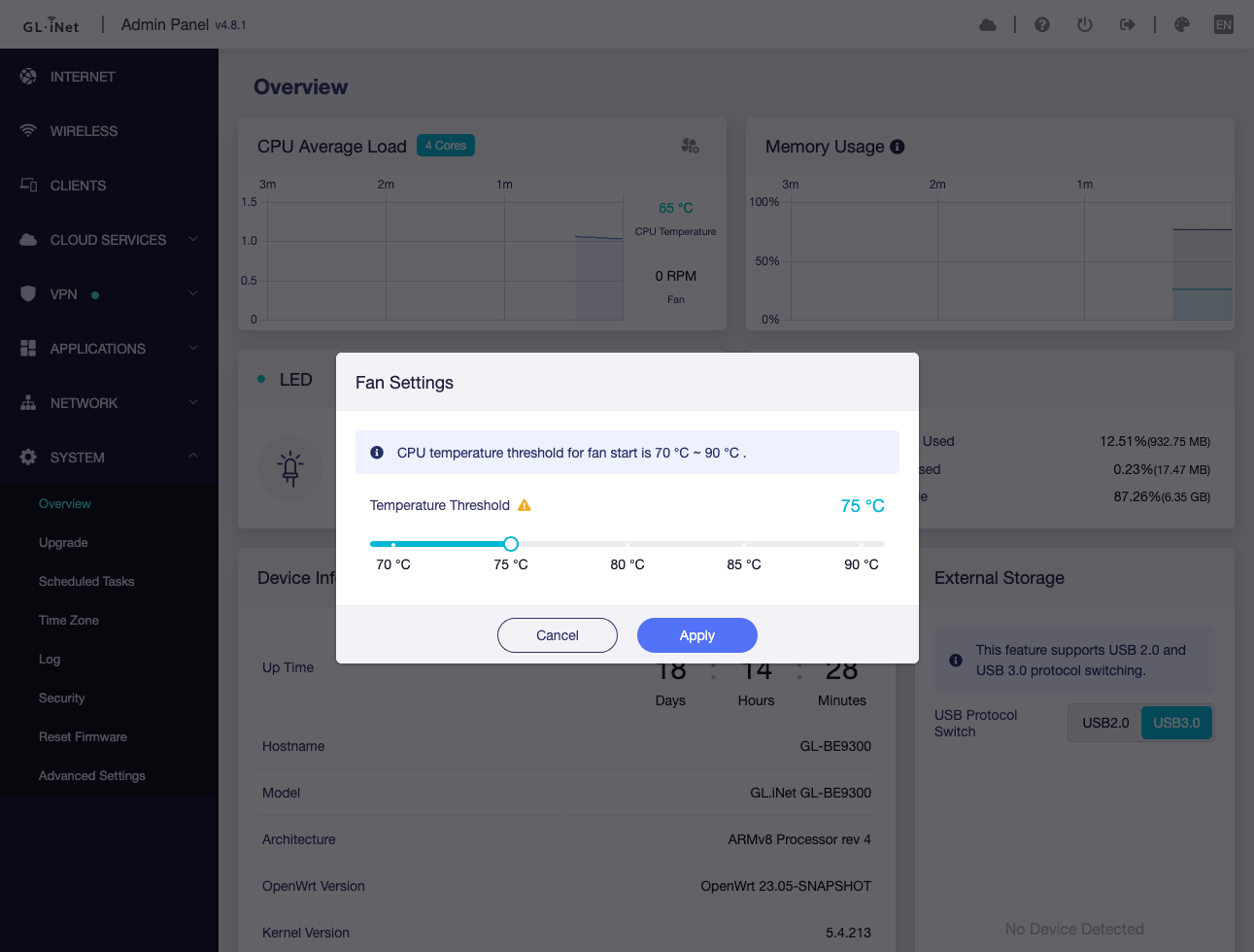Screen dimensions: 1254x952
Task: Click the EN language selector
Action: [x=1224, y=25]
